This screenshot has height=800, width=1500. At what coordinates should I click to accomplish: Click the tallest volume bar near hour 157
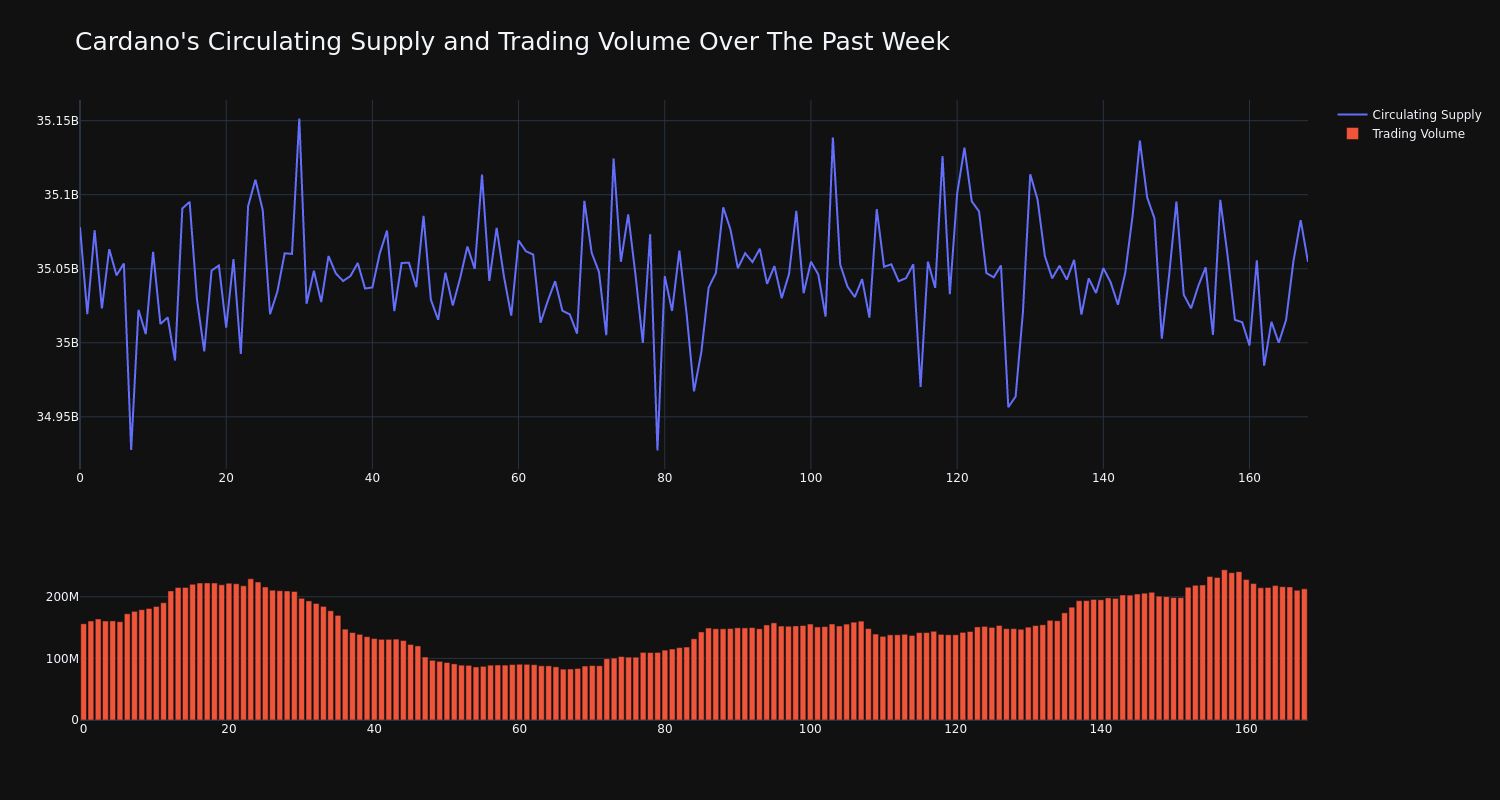1224,645
